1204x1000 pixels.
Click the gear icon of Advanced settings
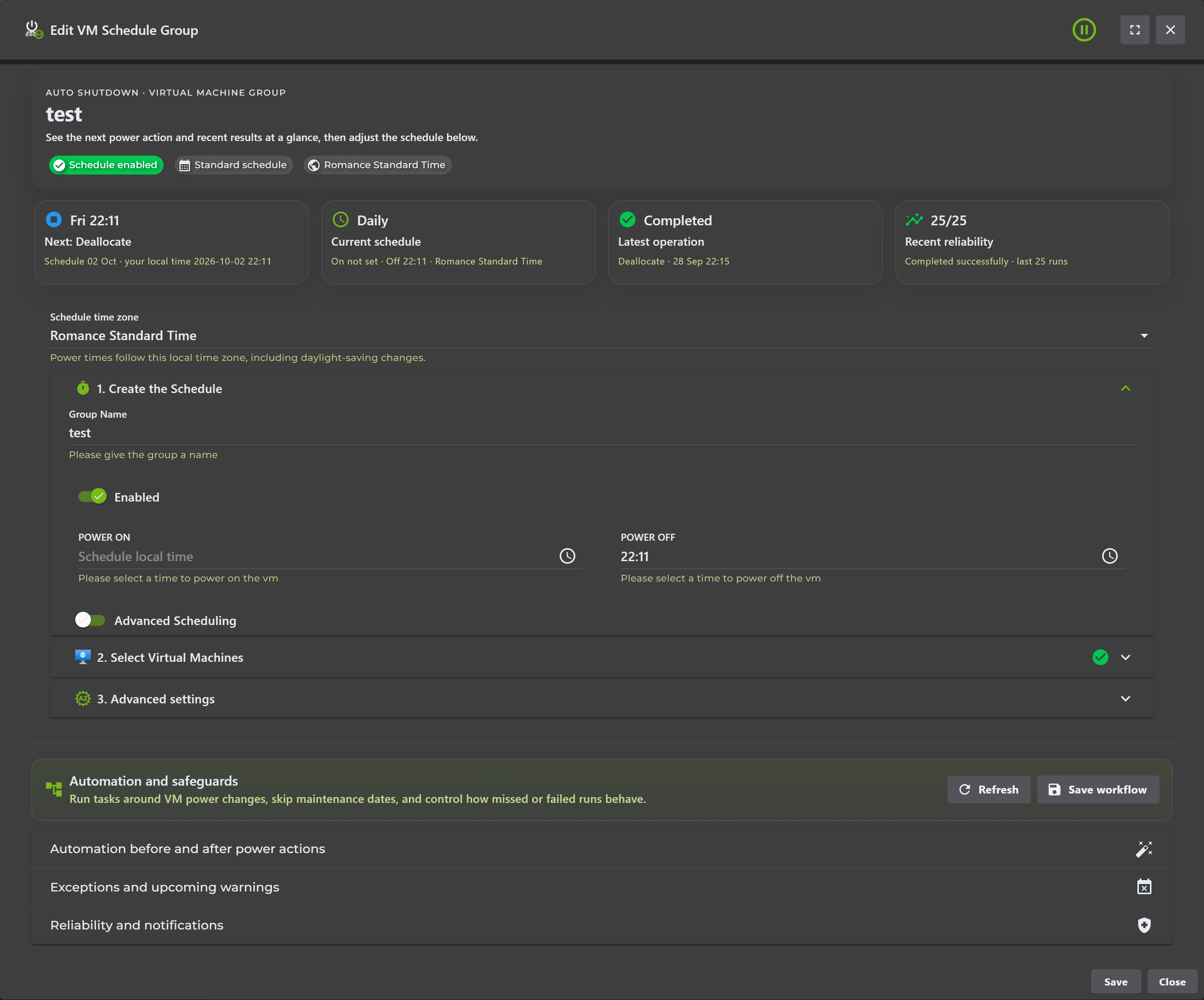click(x=83, y=699)
